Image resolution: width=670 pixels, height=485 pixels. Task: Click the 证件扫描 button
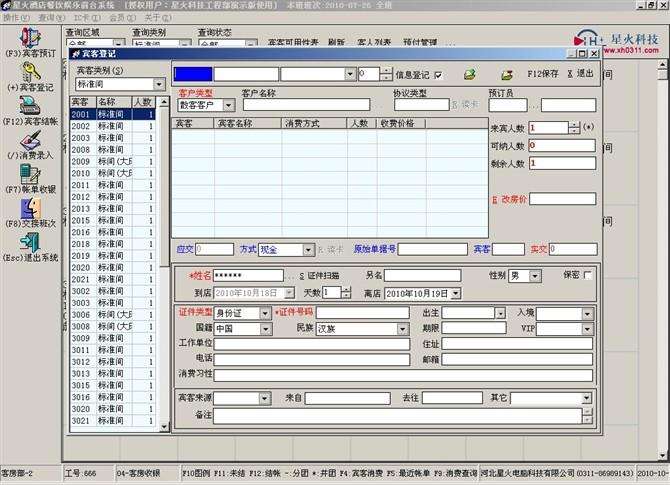tap(322, 275)
